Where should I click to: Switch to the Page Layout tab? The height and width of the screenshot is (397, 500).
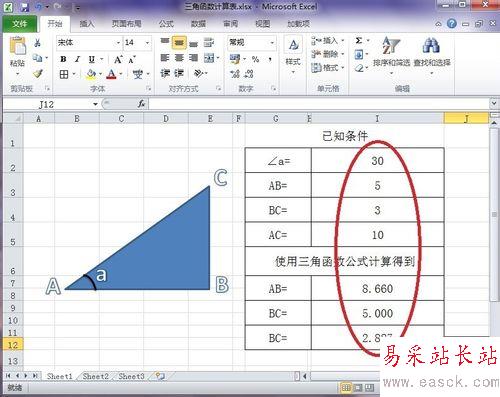[x=126, y=23]
